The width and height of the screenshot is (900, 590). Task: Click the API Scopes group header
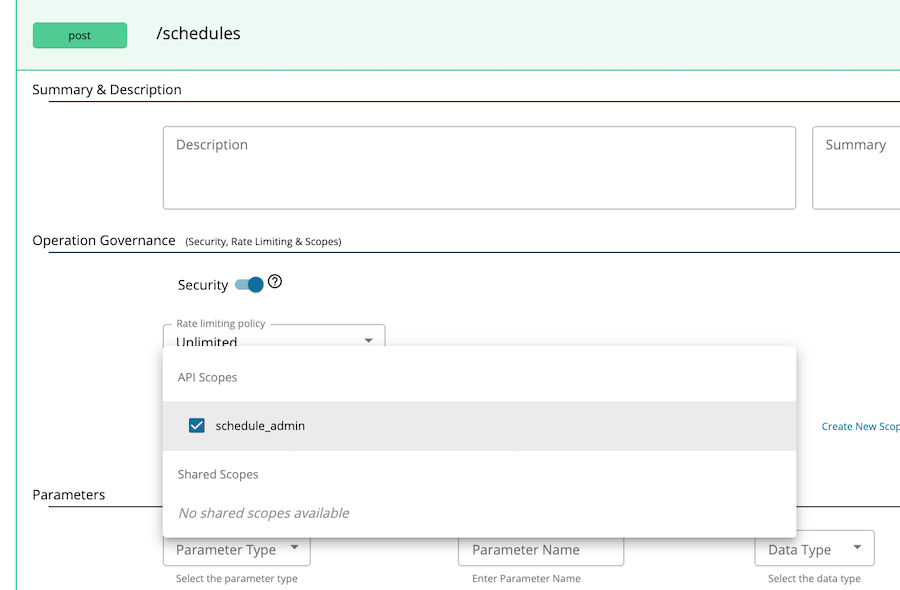[x=207, y=378]
